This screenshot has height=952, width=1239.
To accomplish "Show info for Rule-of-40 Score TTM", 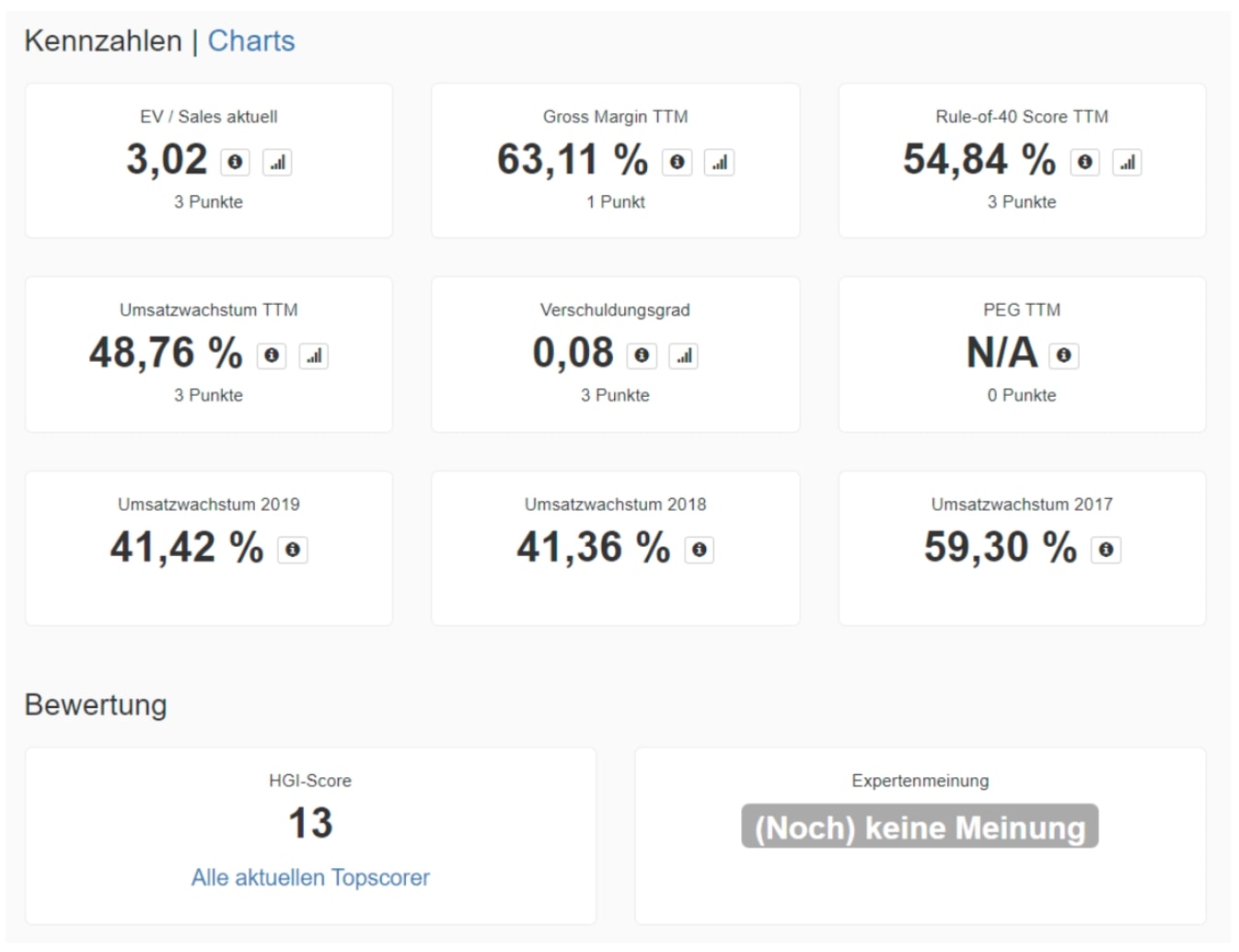I will pyautogui.click(x=1085, y=162).
